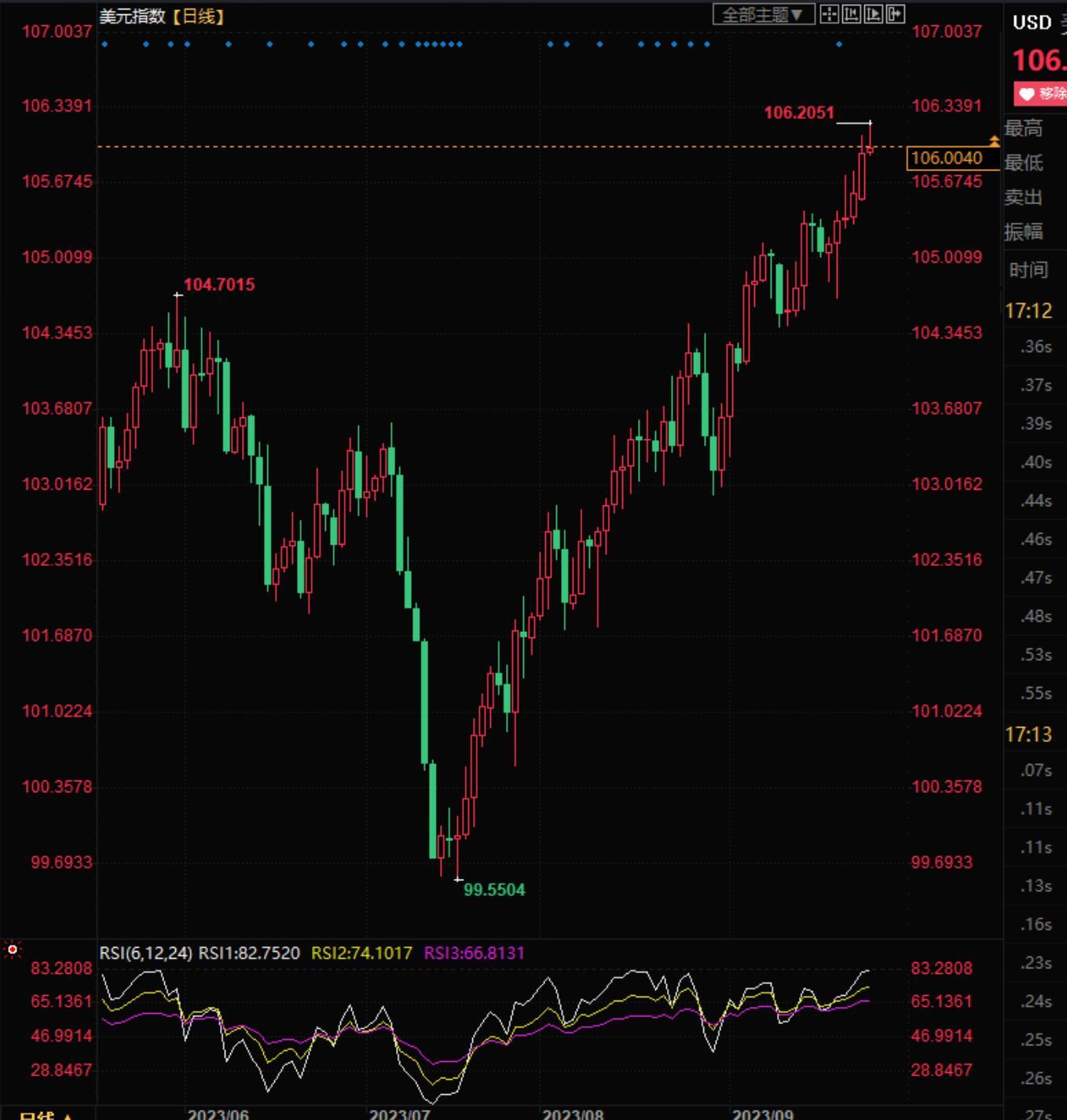Click the heart 移除 favorite button
Viewport: 1067px width, 1120px height.
pyautogui.click(x=1039, y=94)
